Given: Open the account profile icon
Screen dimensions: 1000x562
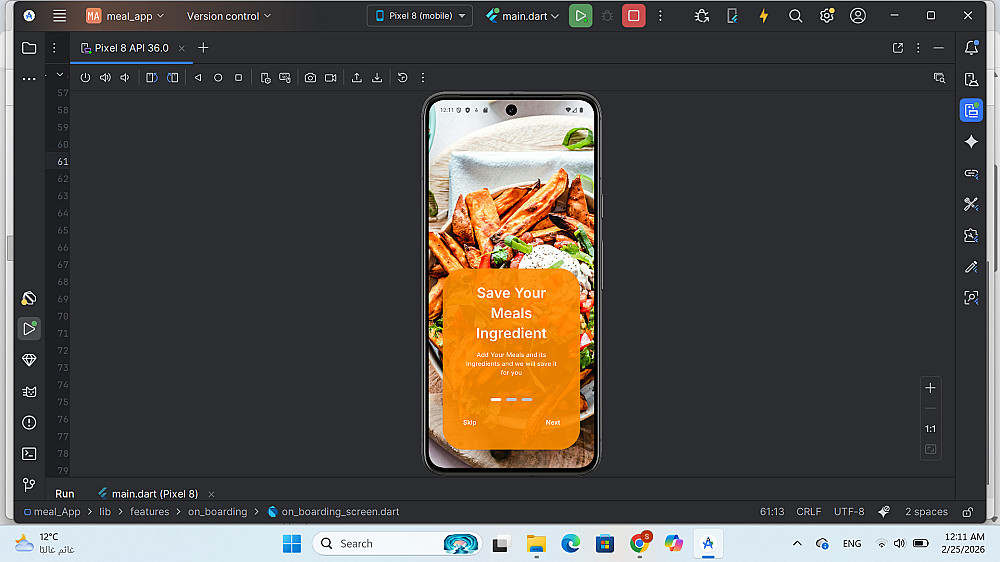Looking at the screenshot, I should tap(858, 16).
